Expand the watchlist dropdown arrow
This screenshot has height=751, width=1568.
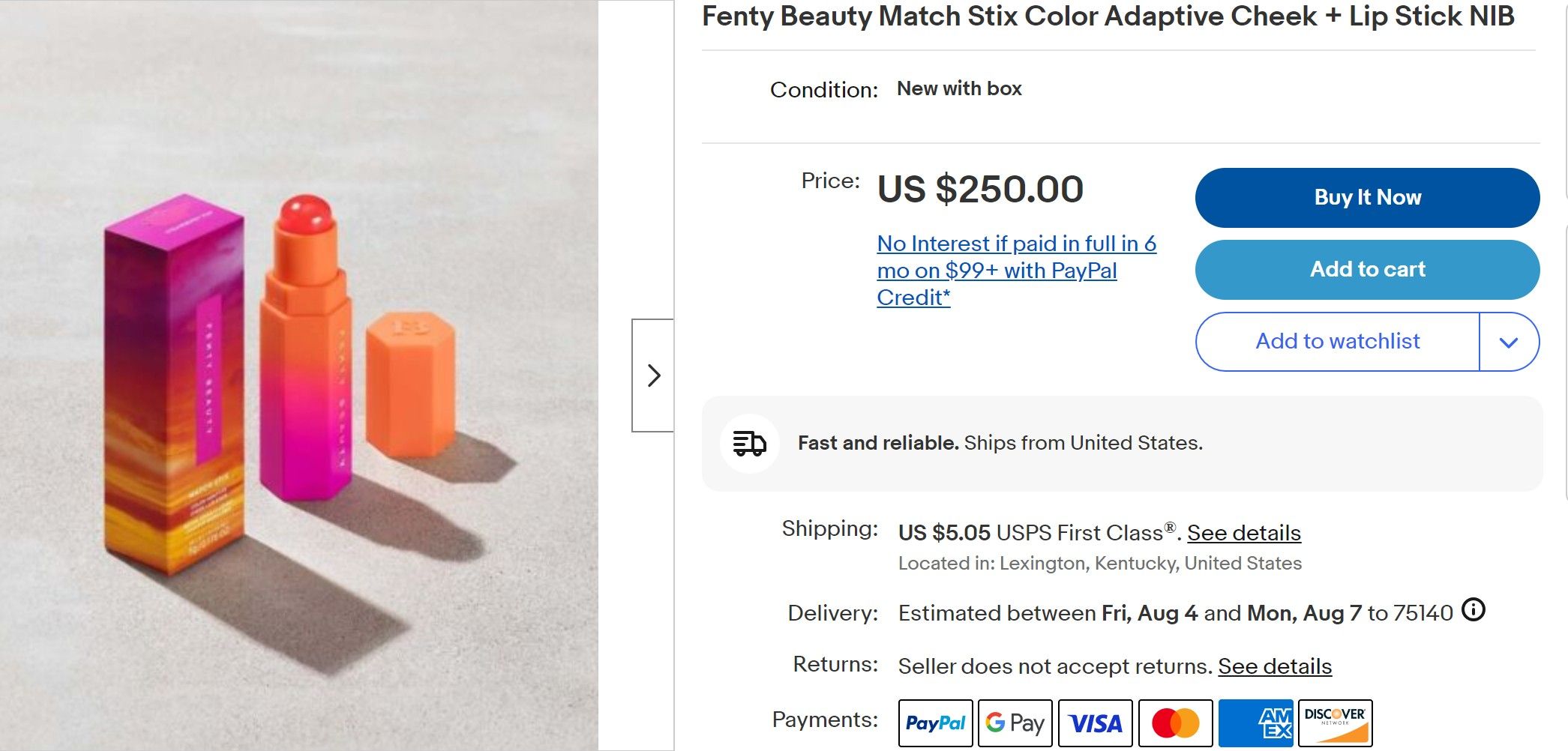coord(1509,342)
